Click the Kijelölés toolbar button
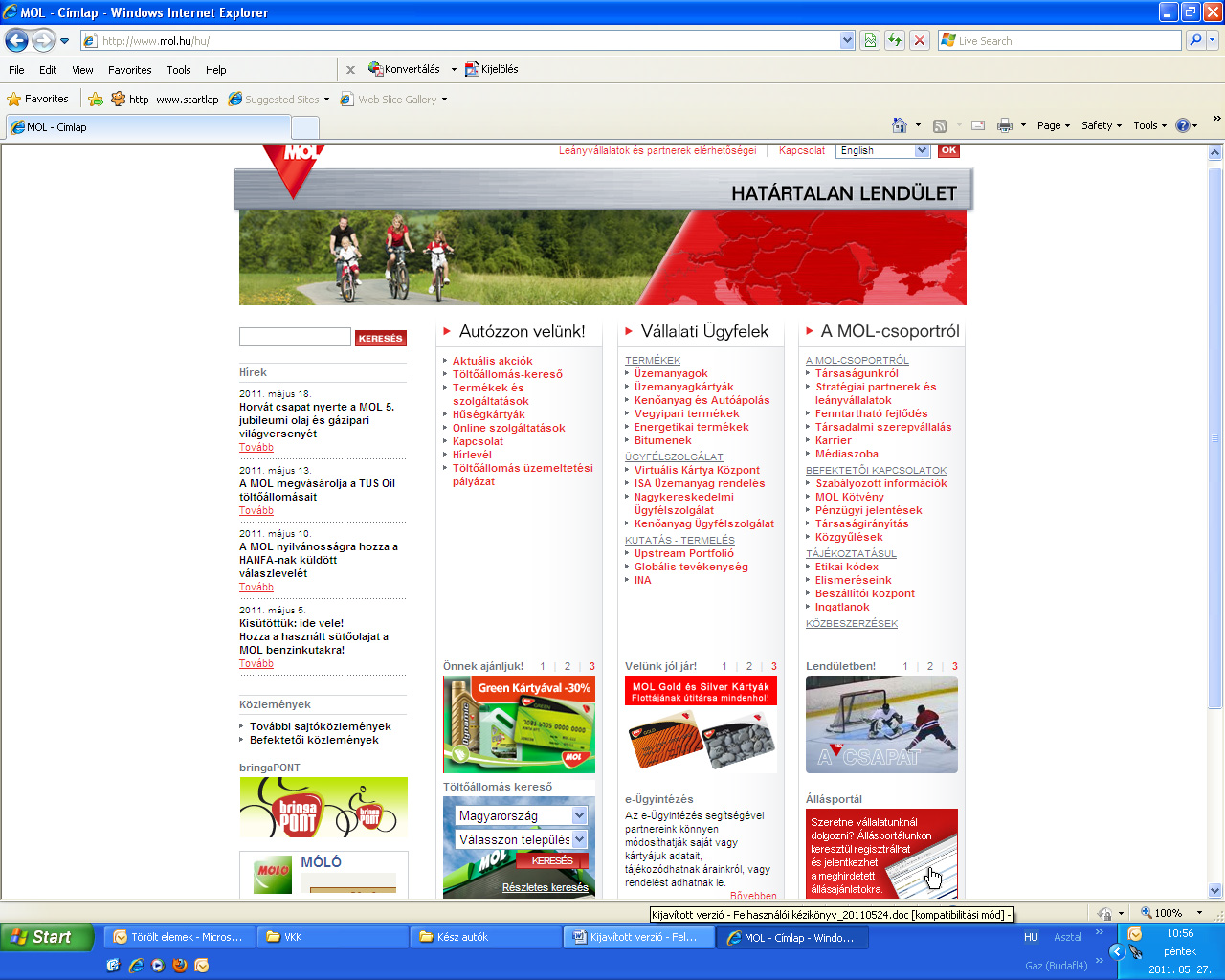Viewport: 1225px width, 980px height. pos(492,69)
